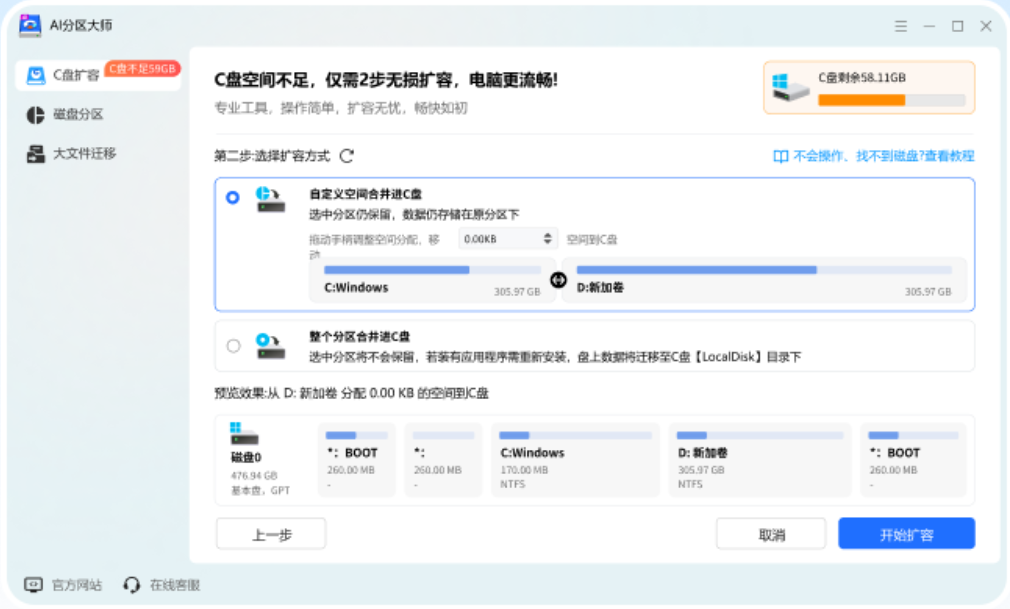
Task: Click the 大文件迁移 sidebar icon
Action: click(x=35, y=154)
